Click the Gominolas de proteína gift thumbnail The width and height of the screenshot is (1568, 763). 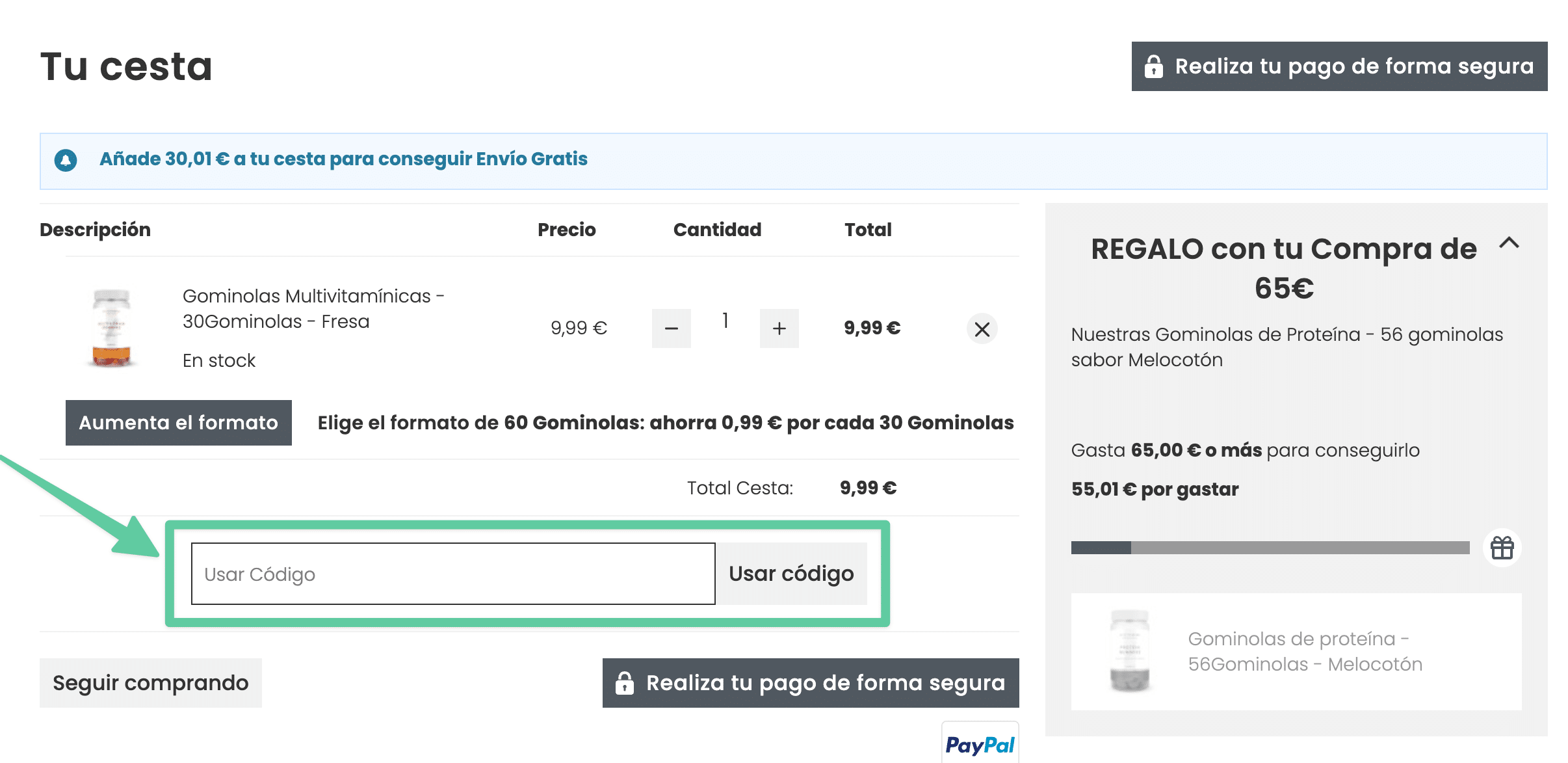(x=1129, y=651)
